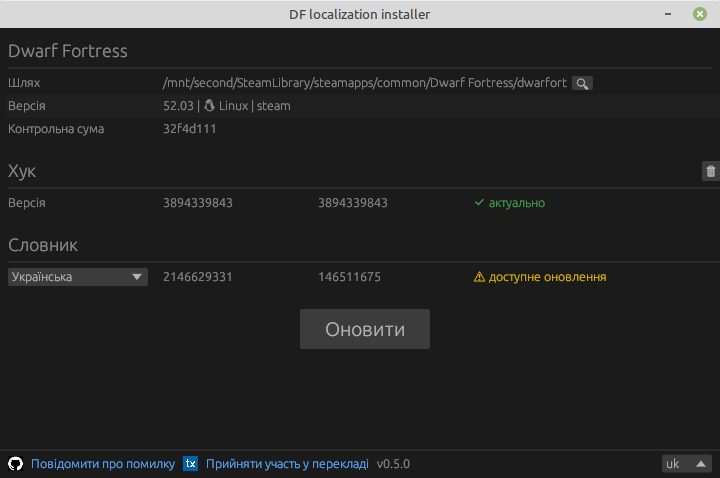This screenshot has height=478, width=720.
Task: Click the актуально status text
Action: [x=517, y=203]
